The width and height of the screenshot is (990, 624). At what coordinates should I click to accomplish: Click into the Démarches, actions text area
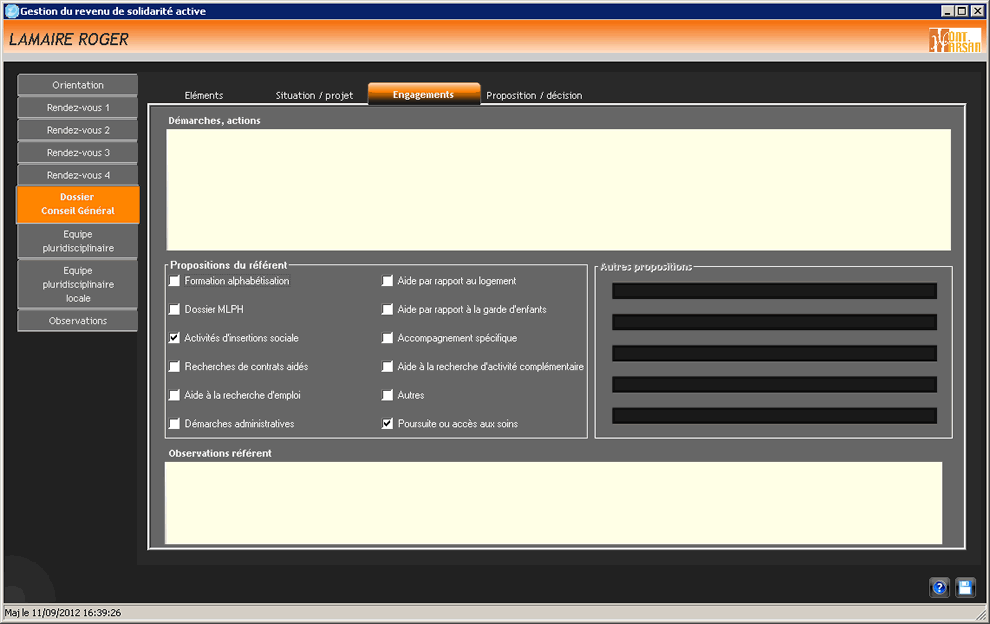point(558,190)
